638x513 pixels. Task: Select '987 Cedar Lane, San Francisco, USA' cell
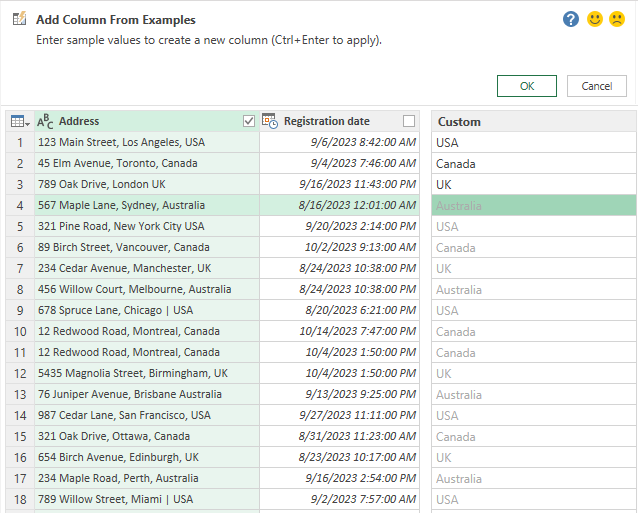coord(147,416)
